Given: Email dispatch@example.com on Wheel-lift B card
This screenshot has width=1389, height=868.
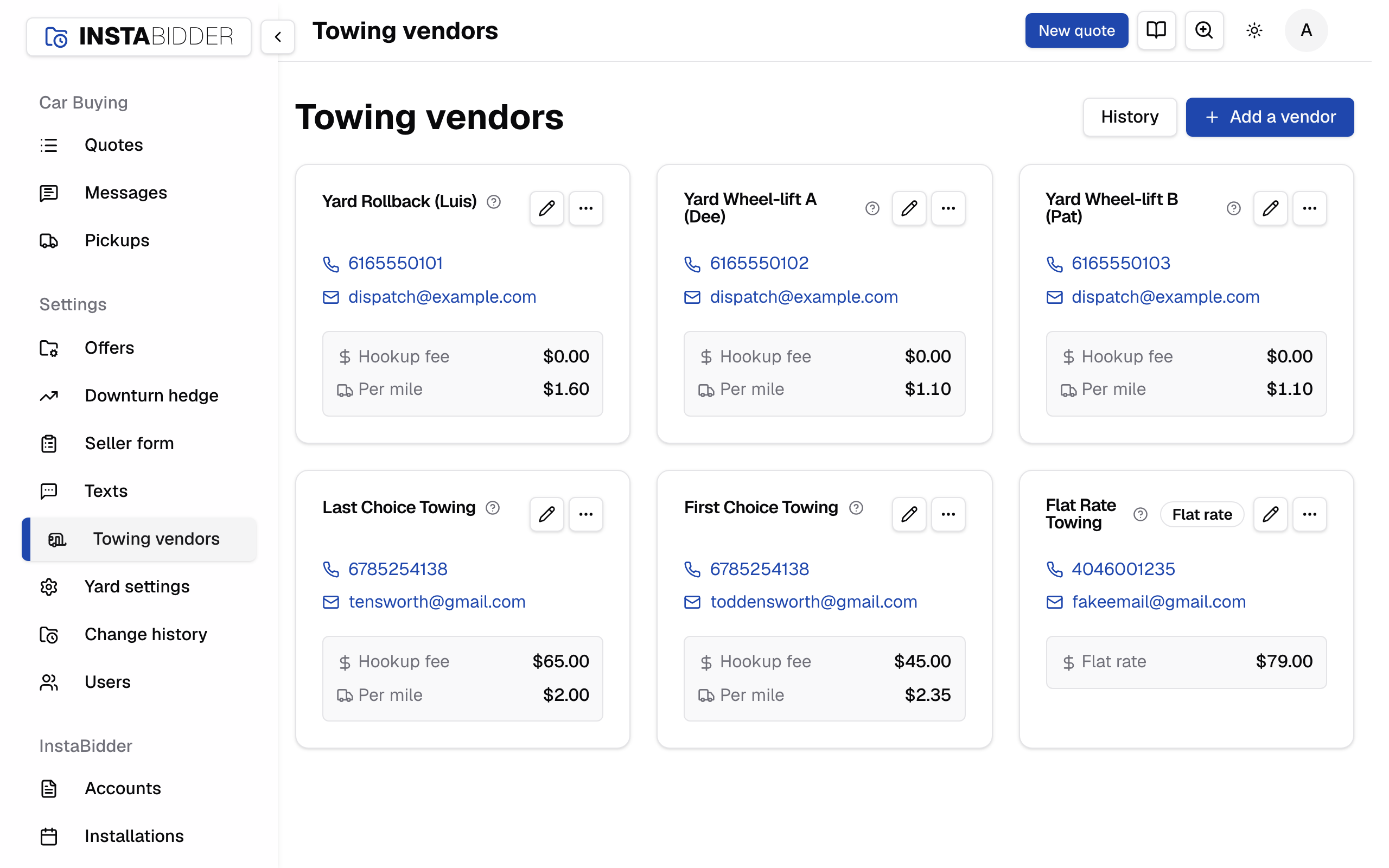Looking at the screenshot, I should (1165, 297).
